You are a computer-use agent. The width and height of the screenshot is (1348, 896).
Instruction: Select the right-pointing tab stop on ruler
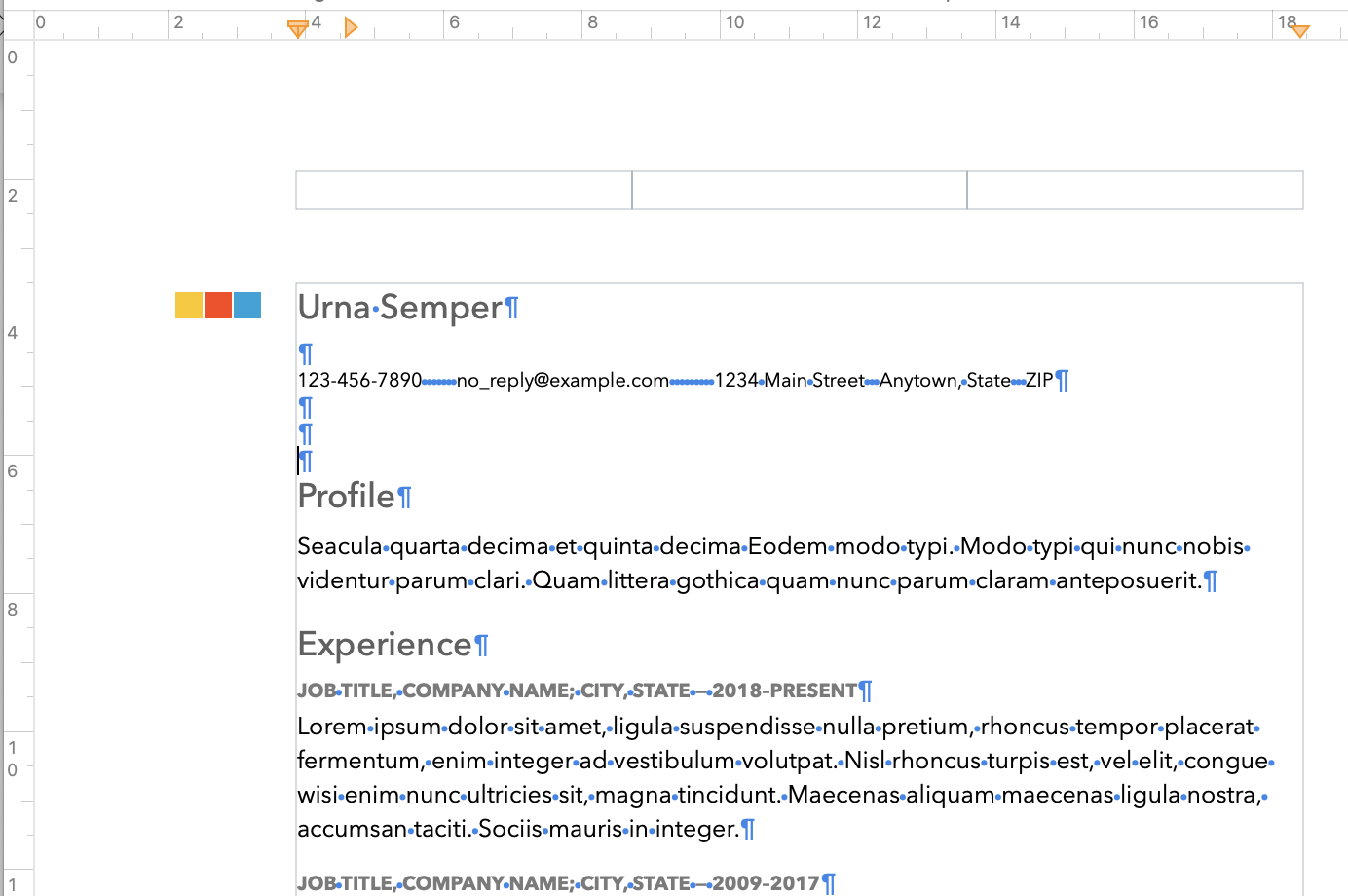351,27
